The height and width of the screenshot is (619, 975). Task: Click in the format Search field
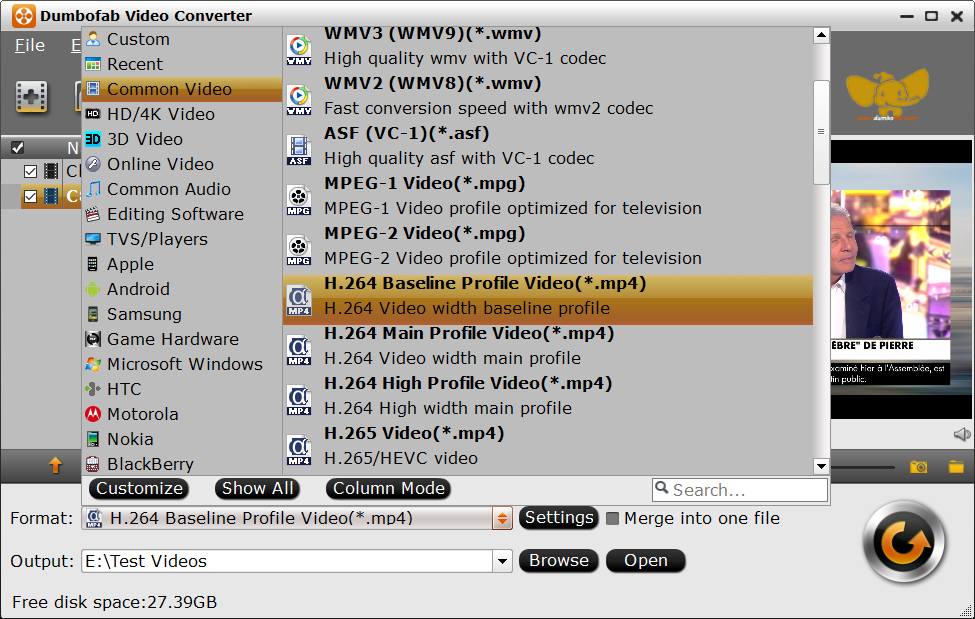click(740, 490)
